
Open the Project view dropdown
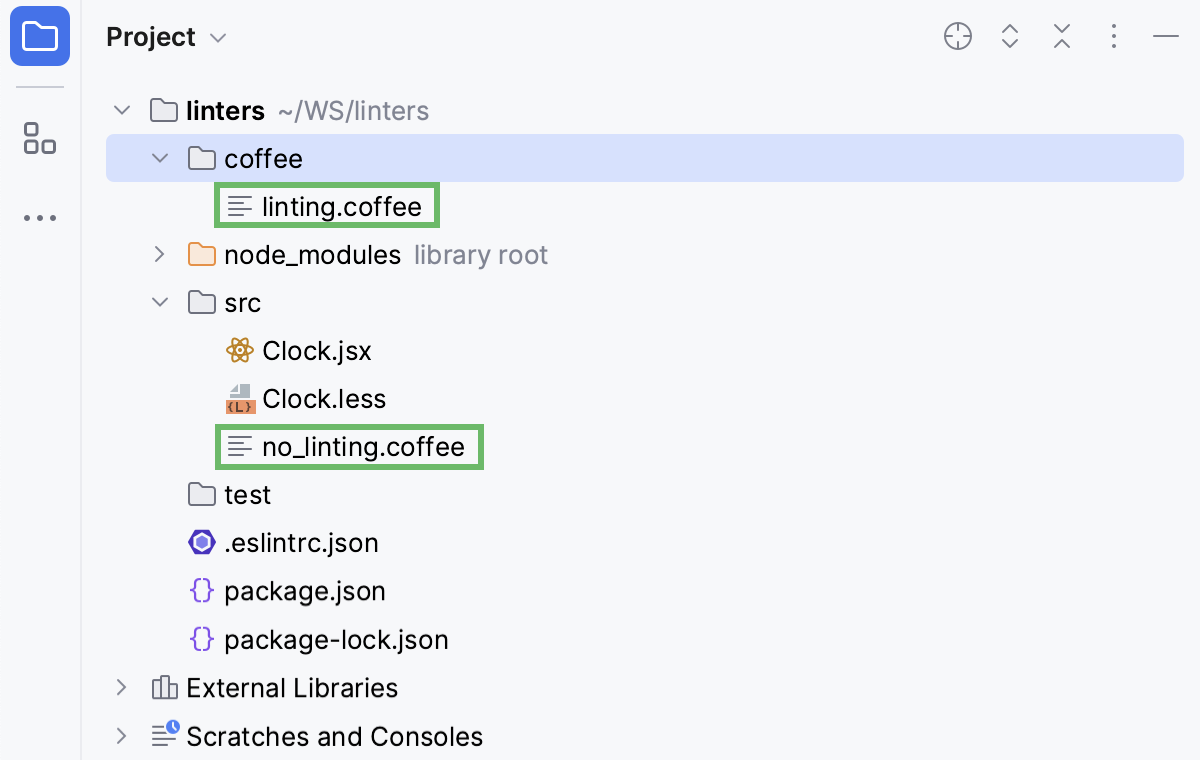tap(218, 37)
